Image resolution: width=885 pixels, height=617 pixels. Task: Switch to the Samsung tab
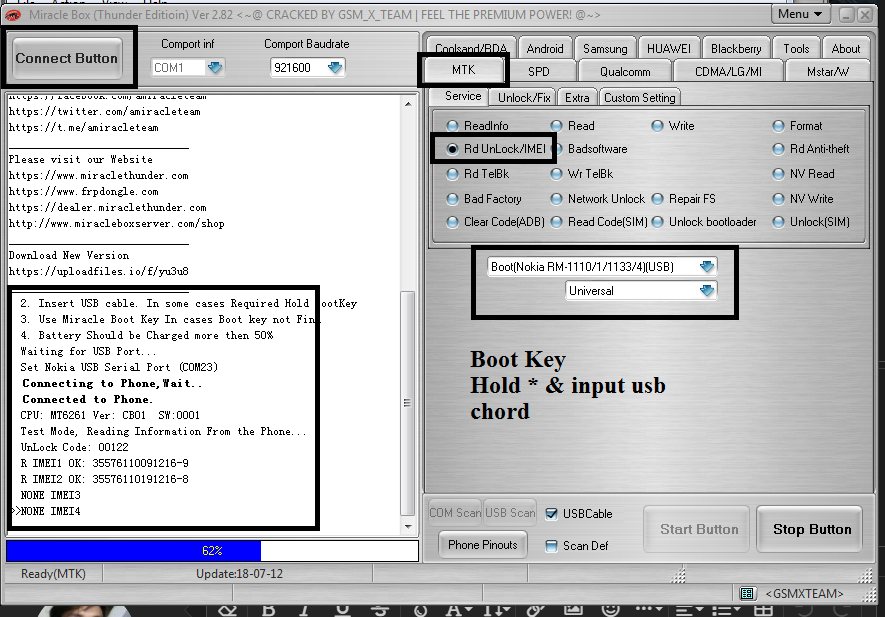pos(605,49)
